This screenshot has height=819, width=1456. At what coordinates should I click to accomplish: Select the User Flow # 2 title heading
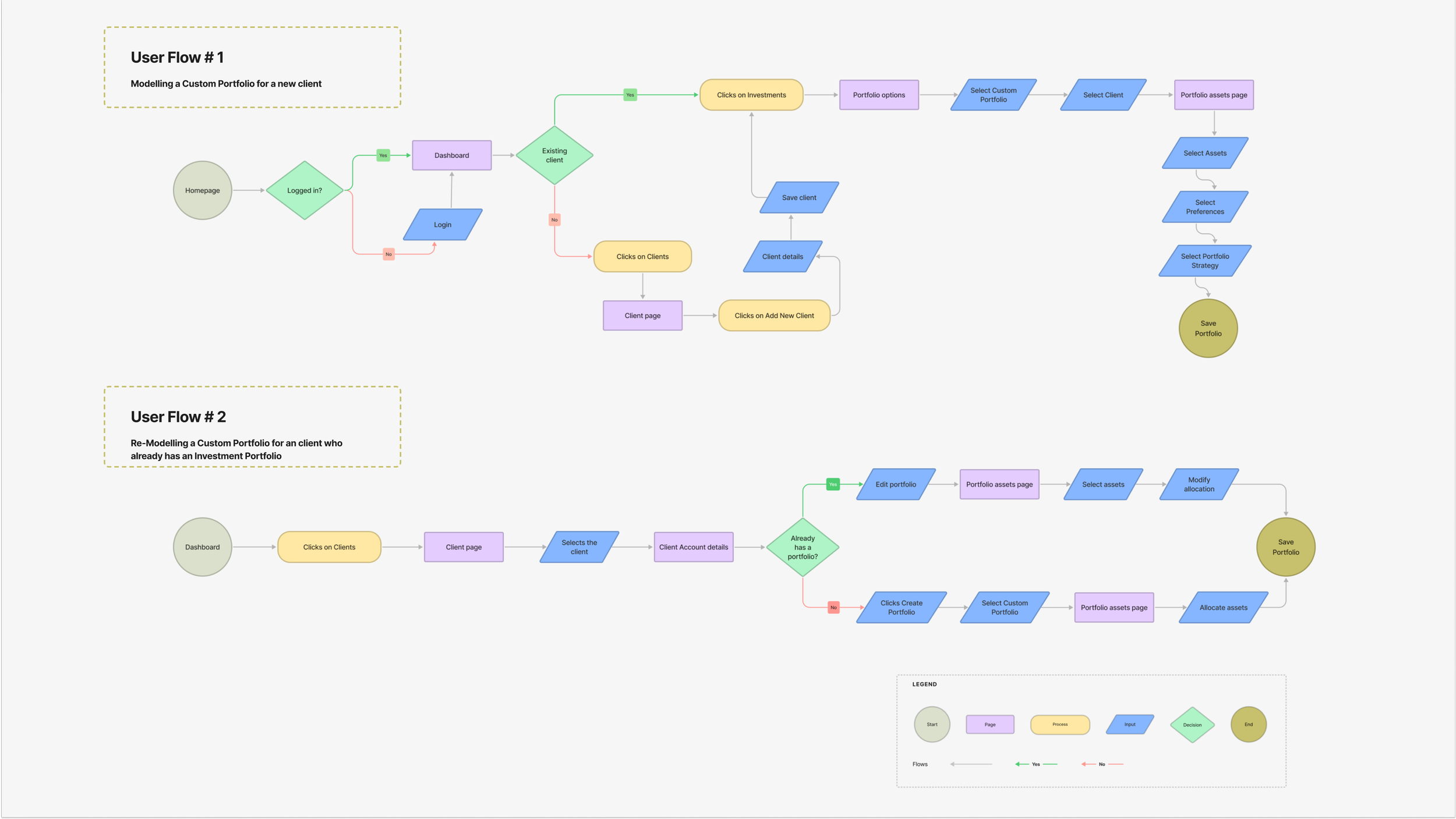[178, 417]
